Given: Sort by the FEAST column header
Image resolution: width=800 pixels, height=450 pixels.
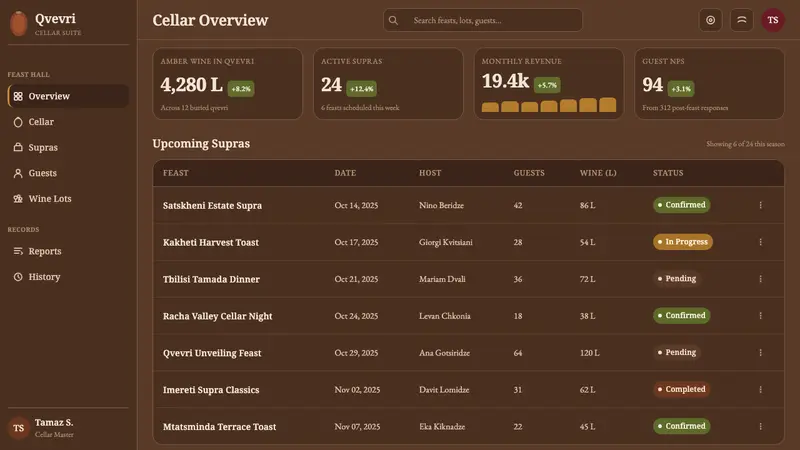Looking at the screenshot, I should click(176, 173).
